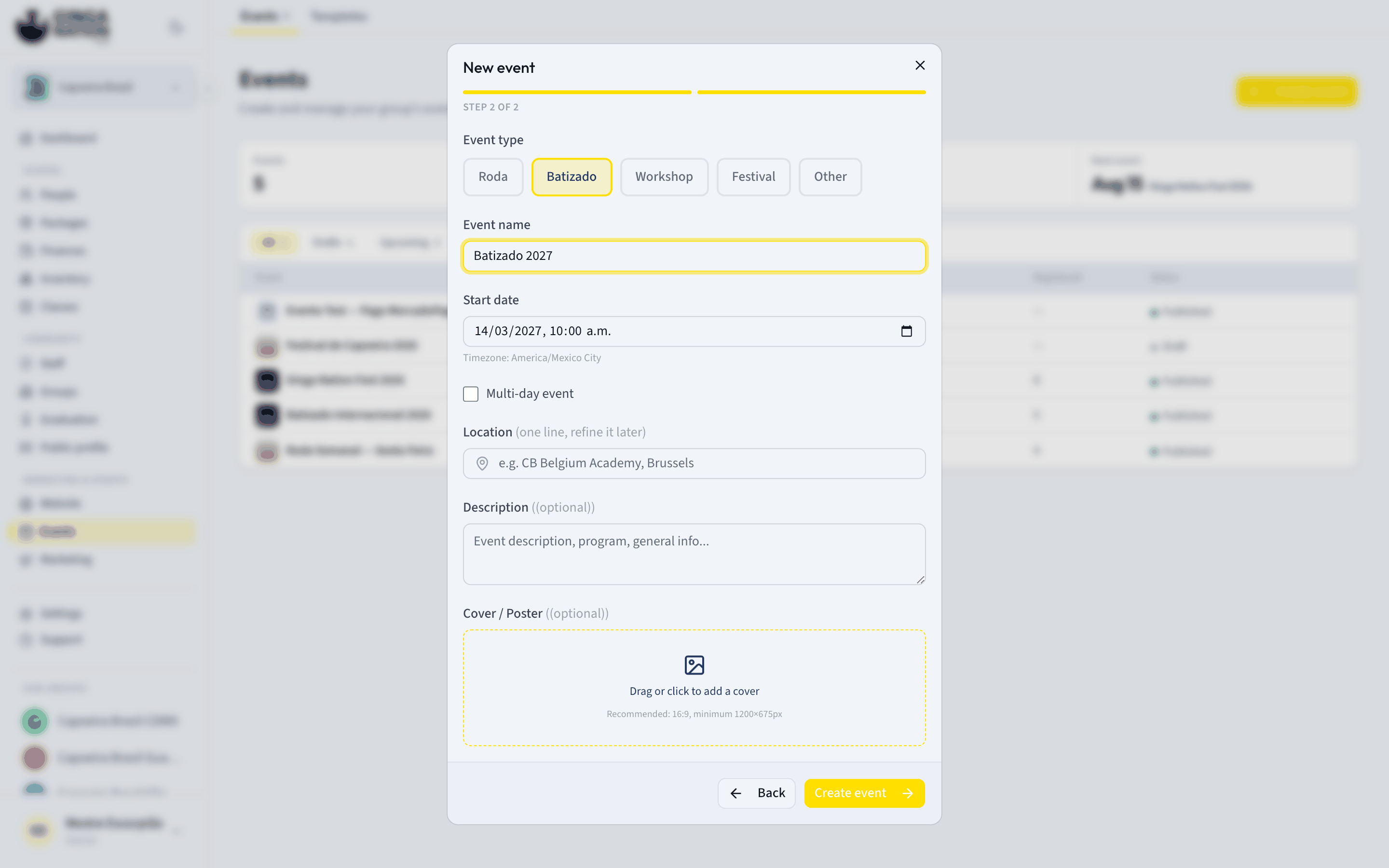Select the Roda event type

point(493,177)
